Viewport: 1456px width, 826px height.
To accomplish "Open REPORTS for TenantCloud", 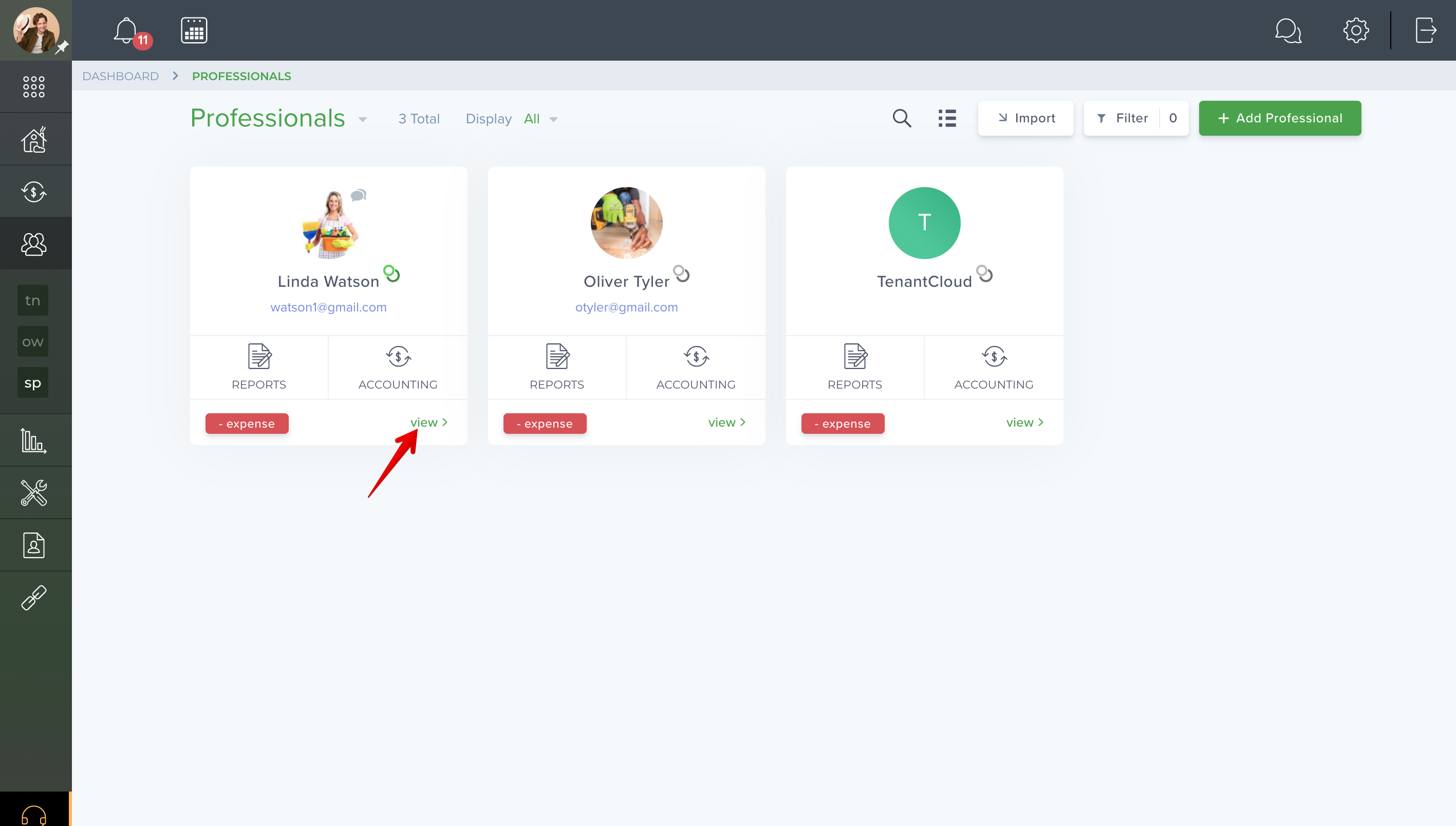I will click(855, 367).
